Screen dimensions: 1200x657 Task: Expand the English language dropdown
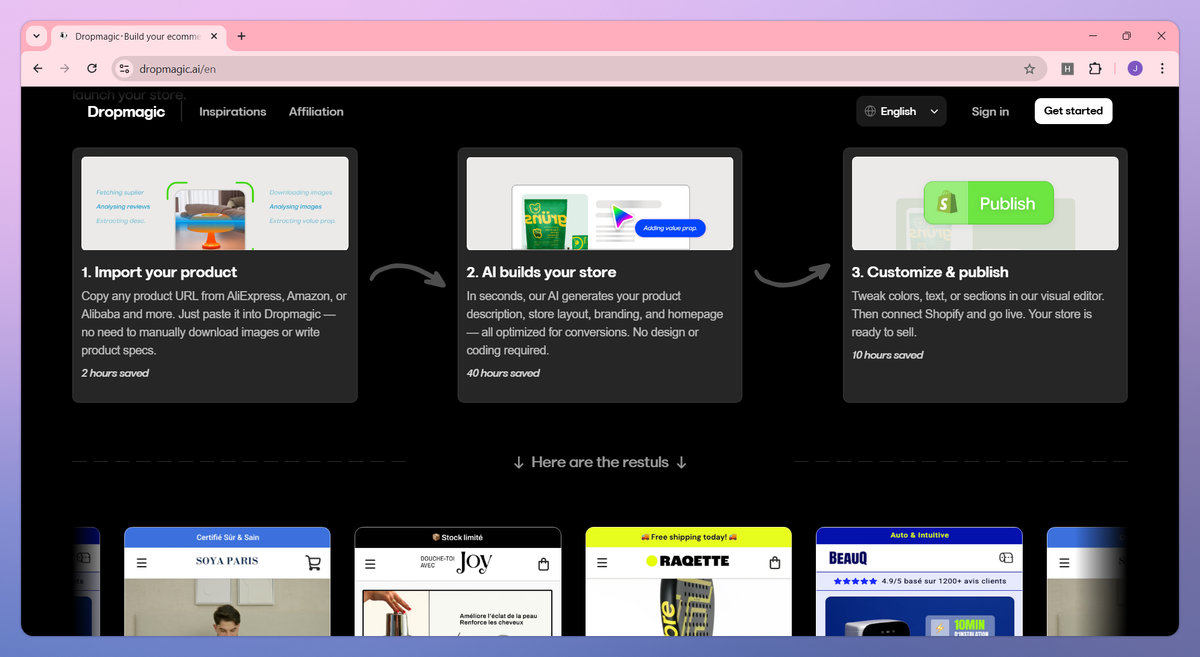[x=901, y=111]
